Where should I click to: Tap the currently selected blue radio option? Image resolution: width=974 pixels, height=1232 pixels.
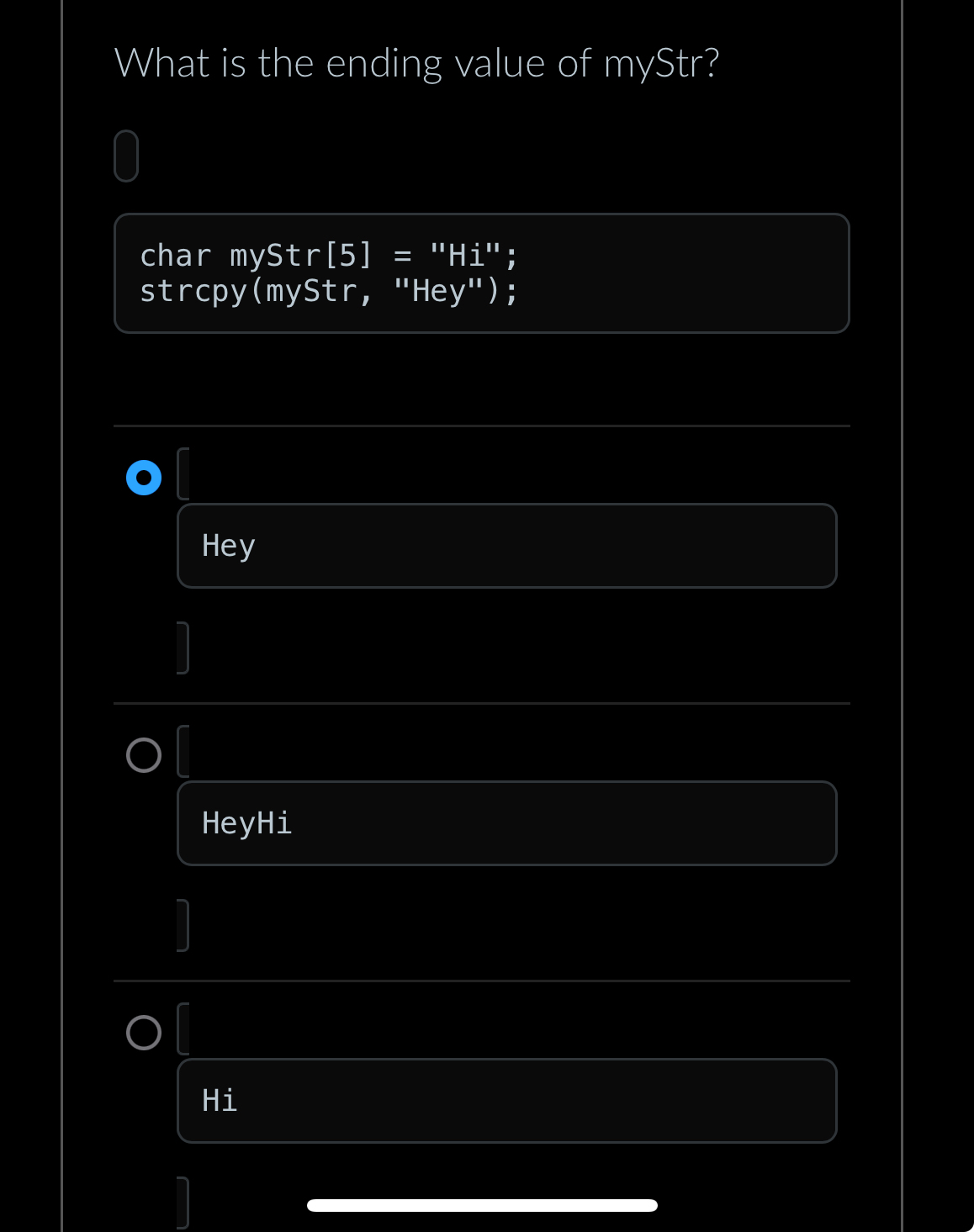point(143,476)
